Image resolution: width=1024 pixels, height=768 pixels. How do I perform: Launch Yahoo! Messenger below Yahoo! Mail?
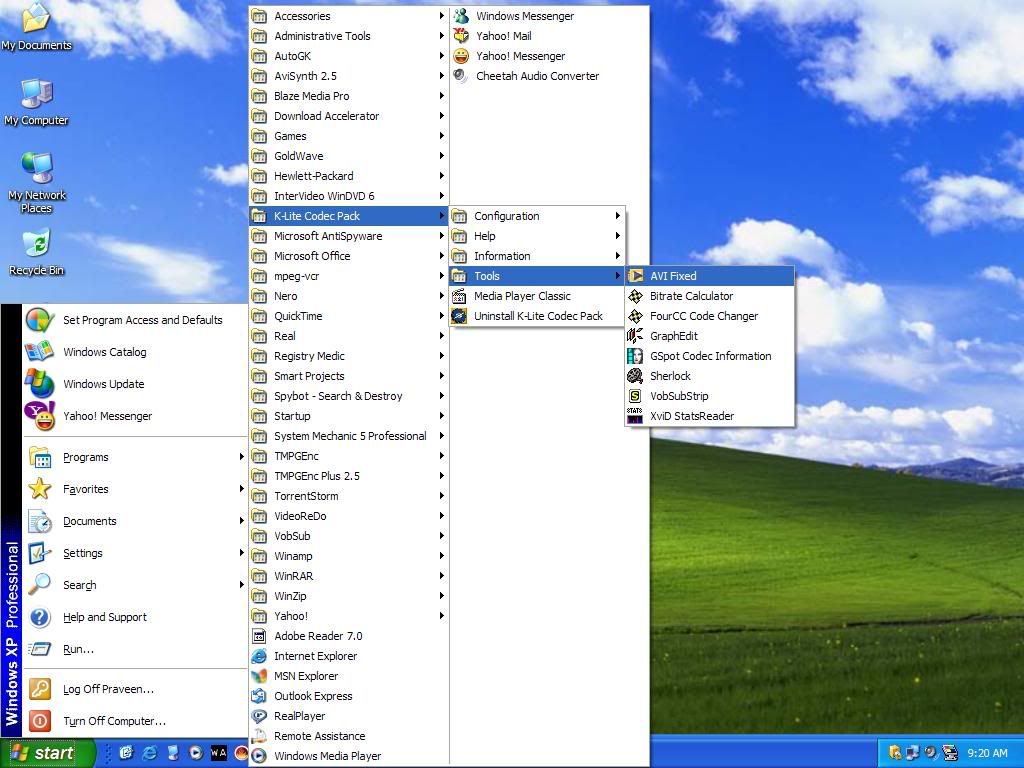point(549,56)
